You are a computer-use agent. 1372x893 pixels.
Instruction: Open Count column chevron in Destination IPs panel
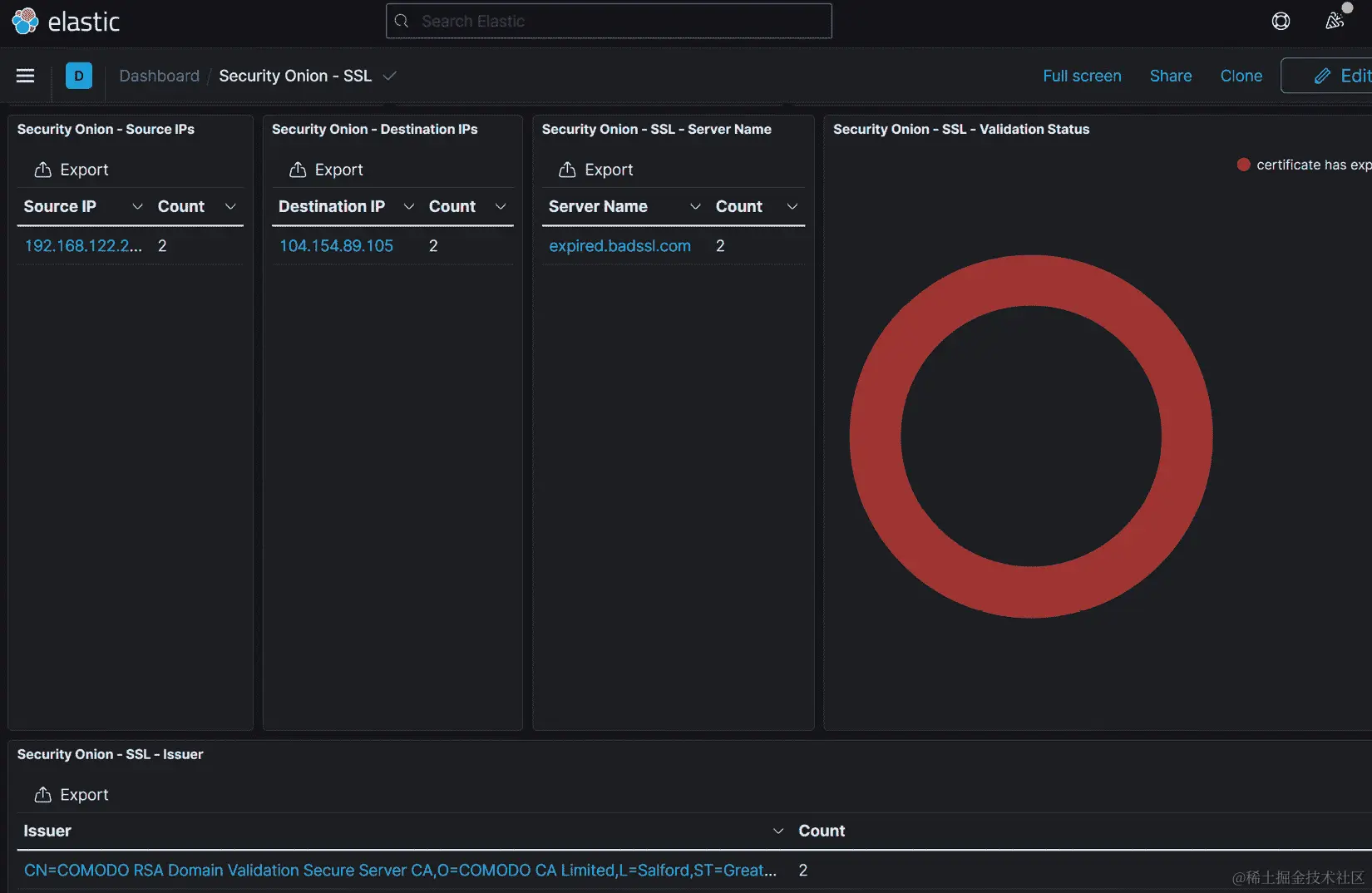pos(501,206)
